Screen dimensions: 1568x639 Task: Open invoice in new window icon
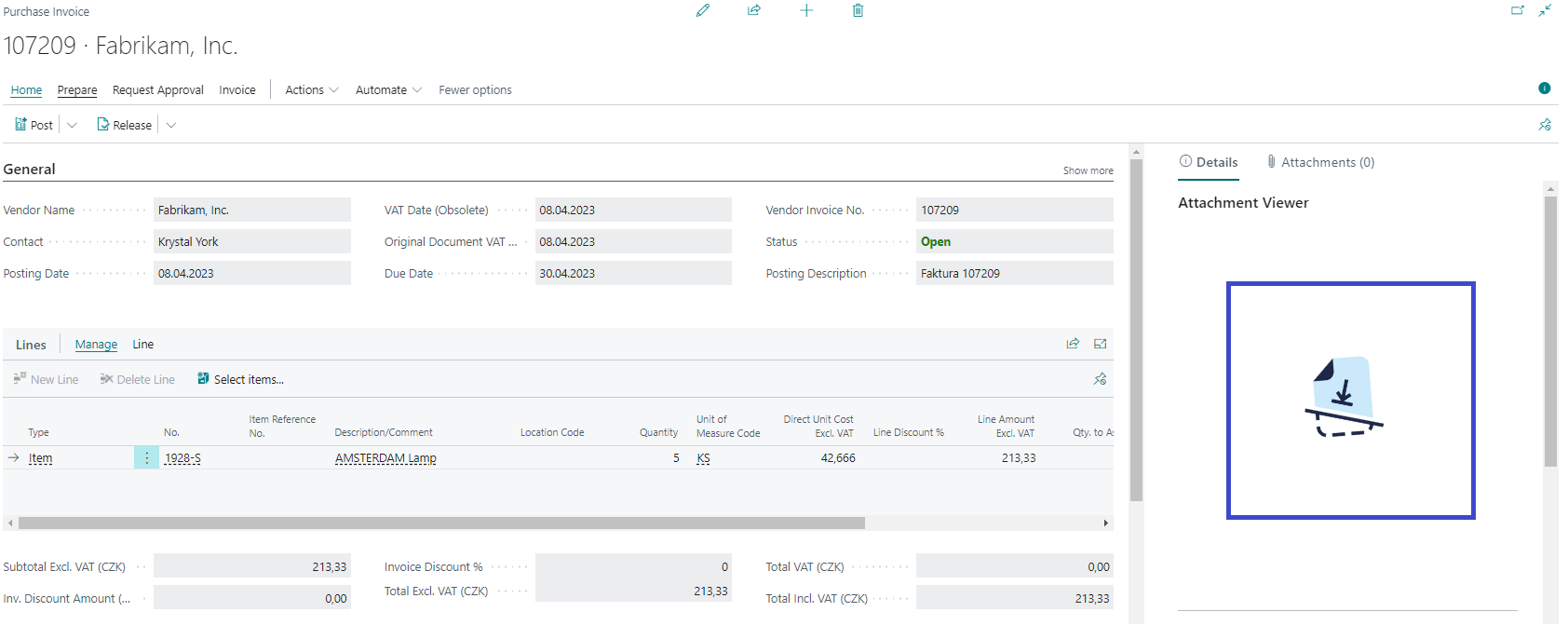pos(1517,10)
